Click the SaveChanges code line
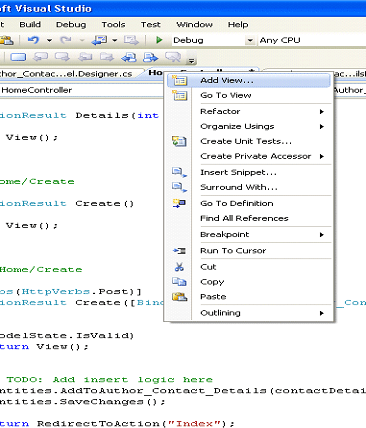Image resolution: width=366 pixels, height=428 pixels. [x=83, y=402]
